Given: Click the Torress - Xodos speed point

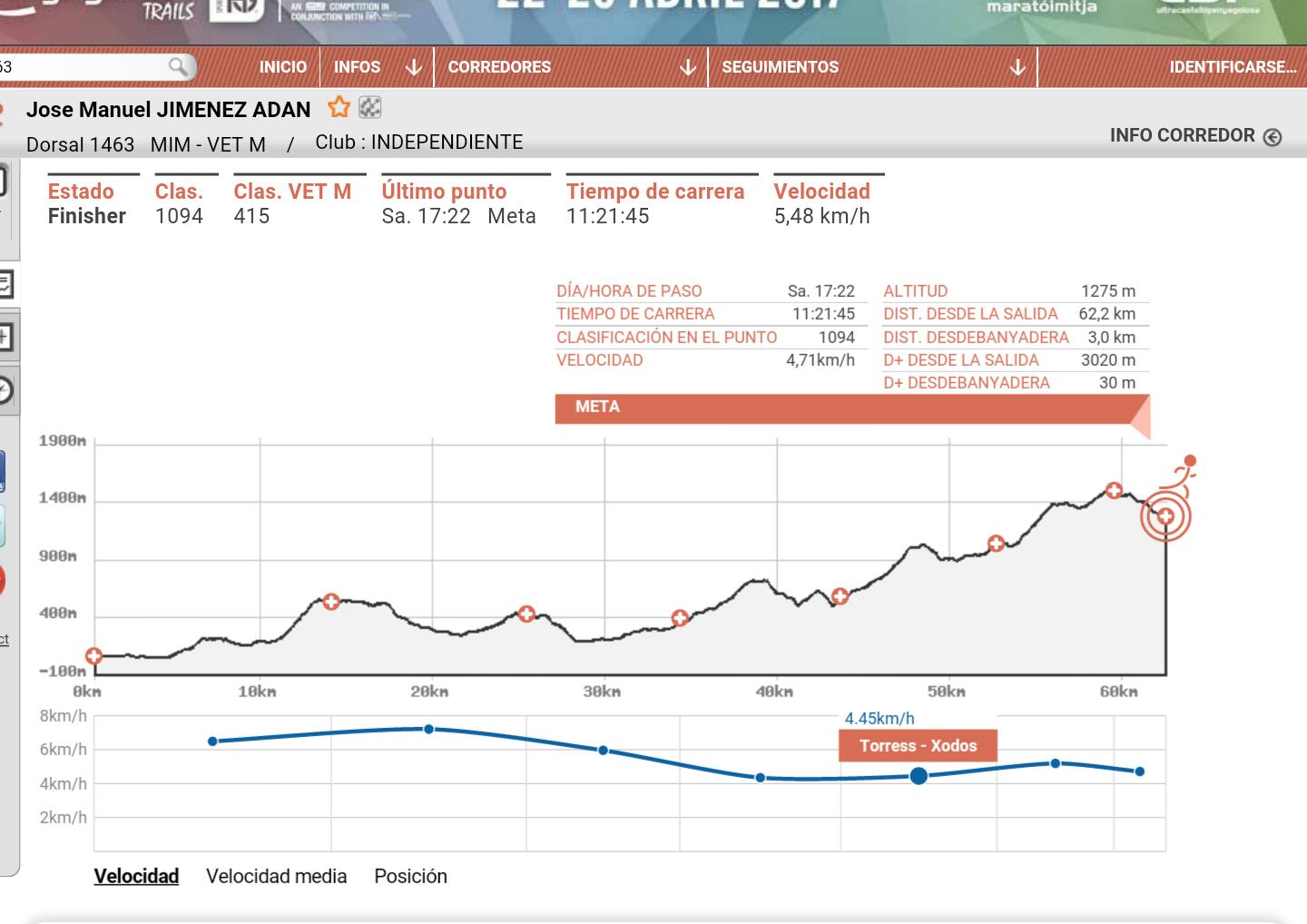Looking at the screenshot, I should [x=919, y=775].
